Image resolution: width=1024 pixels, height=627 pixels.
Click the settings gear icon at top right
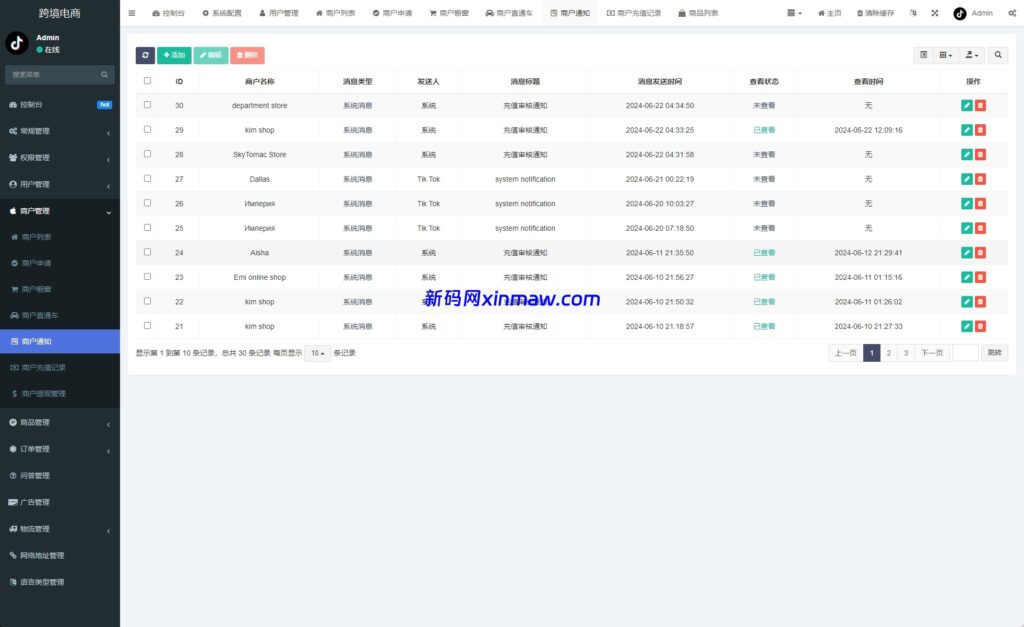pyautogui.click(x=1011, y=14)
